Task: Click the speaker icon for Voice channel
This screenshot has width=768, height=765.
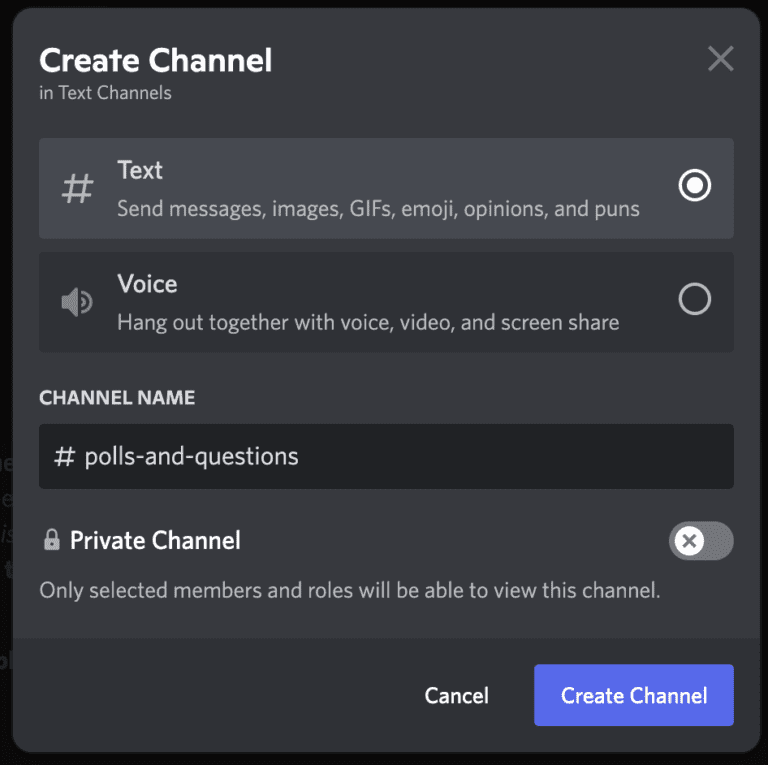Action: (x=77, y=302)
